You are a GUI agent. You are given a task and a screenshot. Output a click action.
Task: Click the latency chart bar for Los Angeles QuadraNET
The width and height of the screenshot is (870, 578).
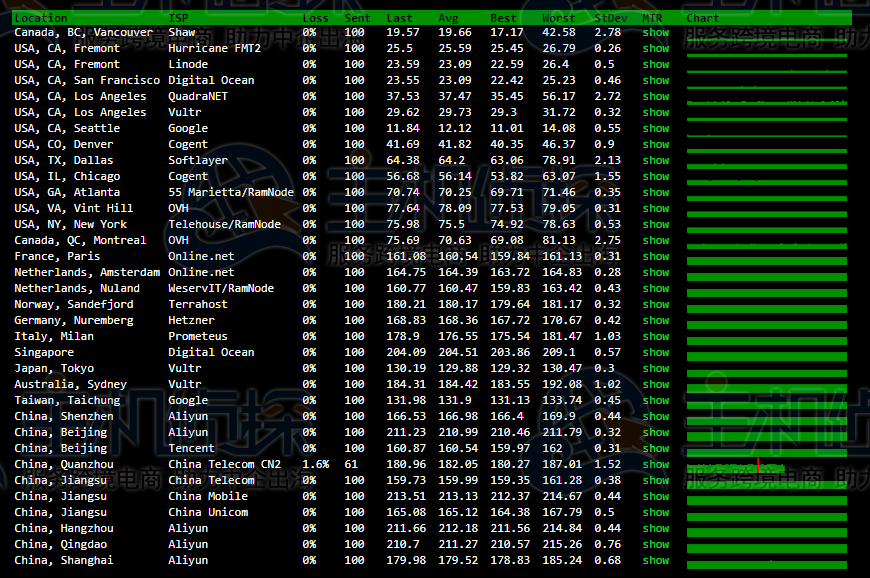tap(766, 101)
